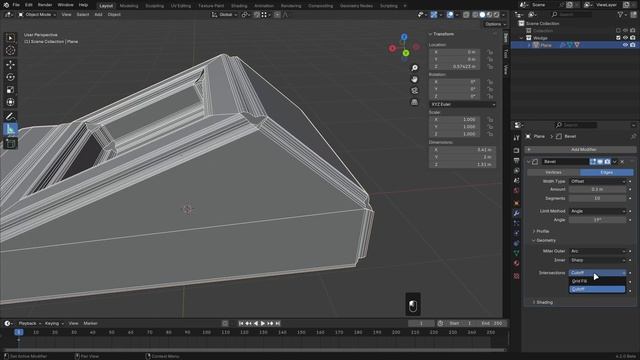The width and height of the screenshot is (640, 360).
Task: Open the XYZ Euler rotation mode dropdown
Action: [462, 104]
